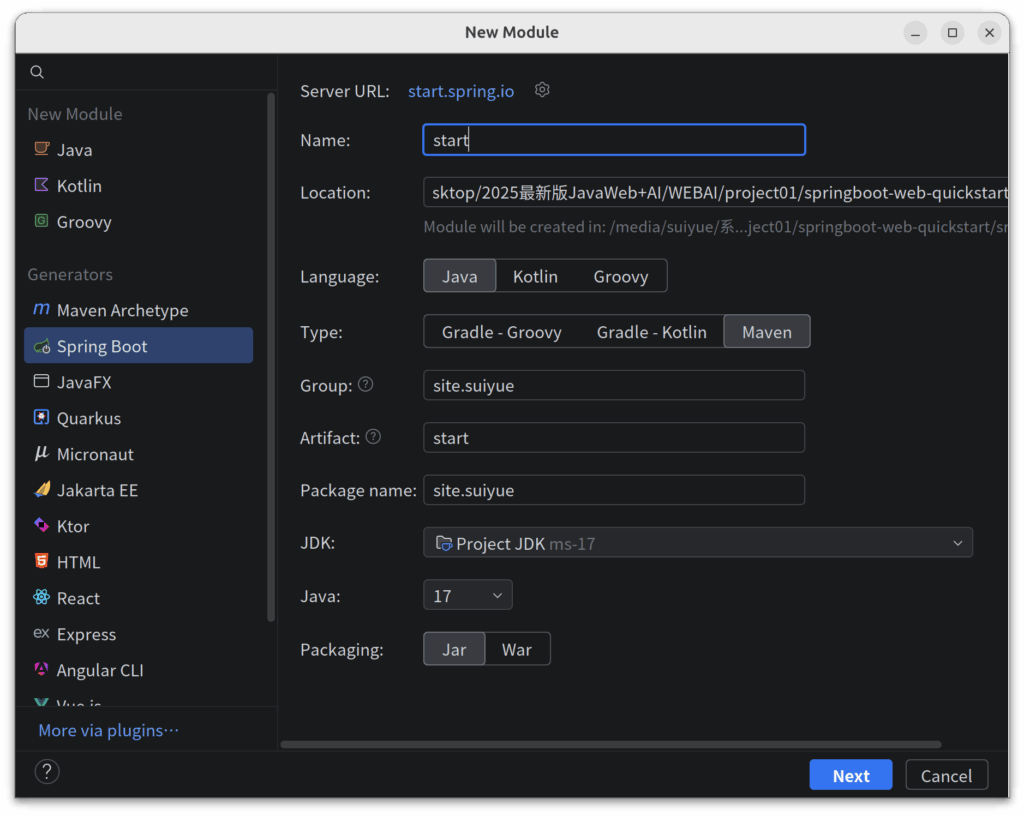The image size is (1024, 816).
Task: Click the horizontal scrollbar at bottom
Action: [610, 745]
